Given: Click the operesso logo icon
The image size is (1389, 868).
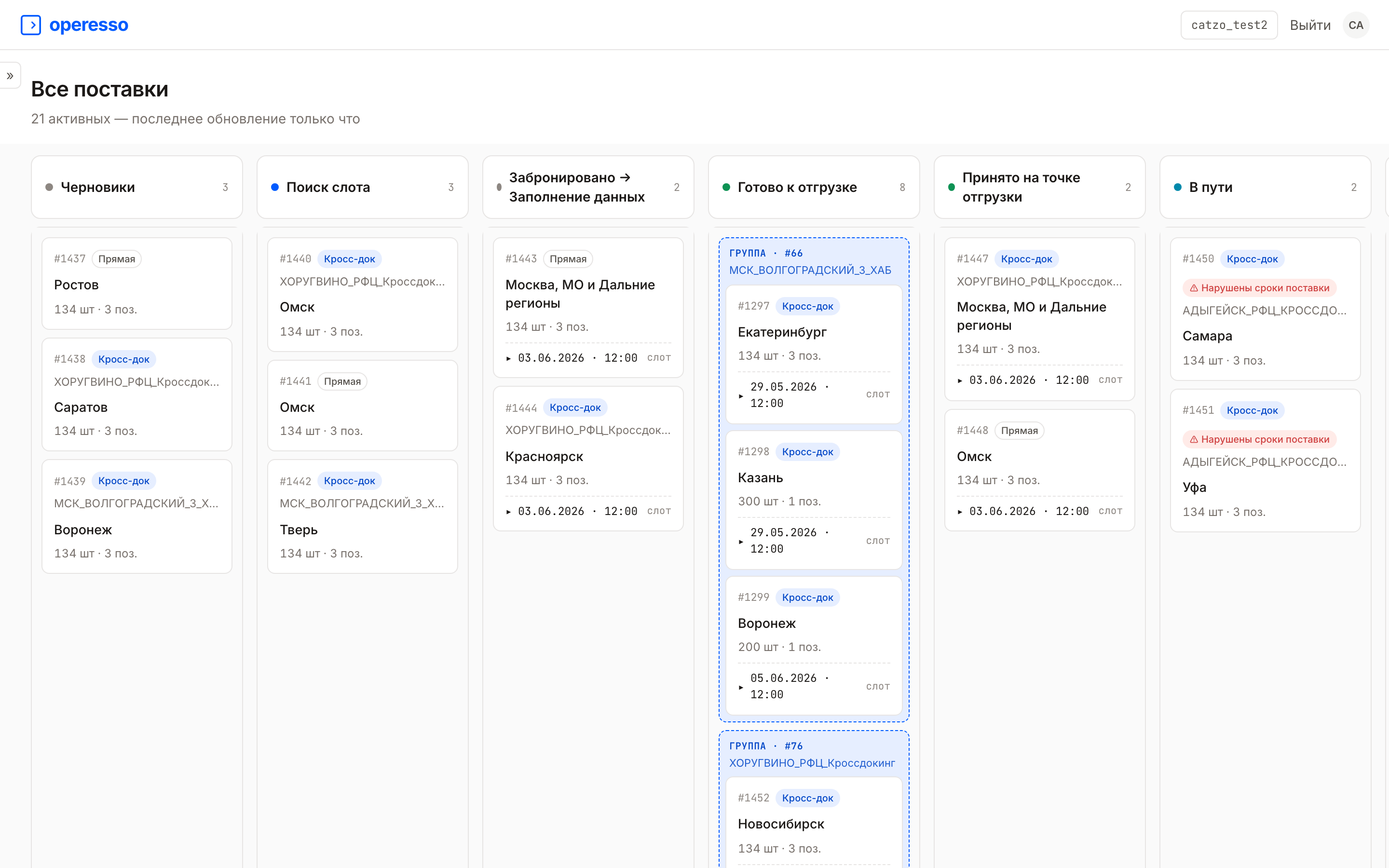Looking at the screenshot, I should (x=30, y=25).
